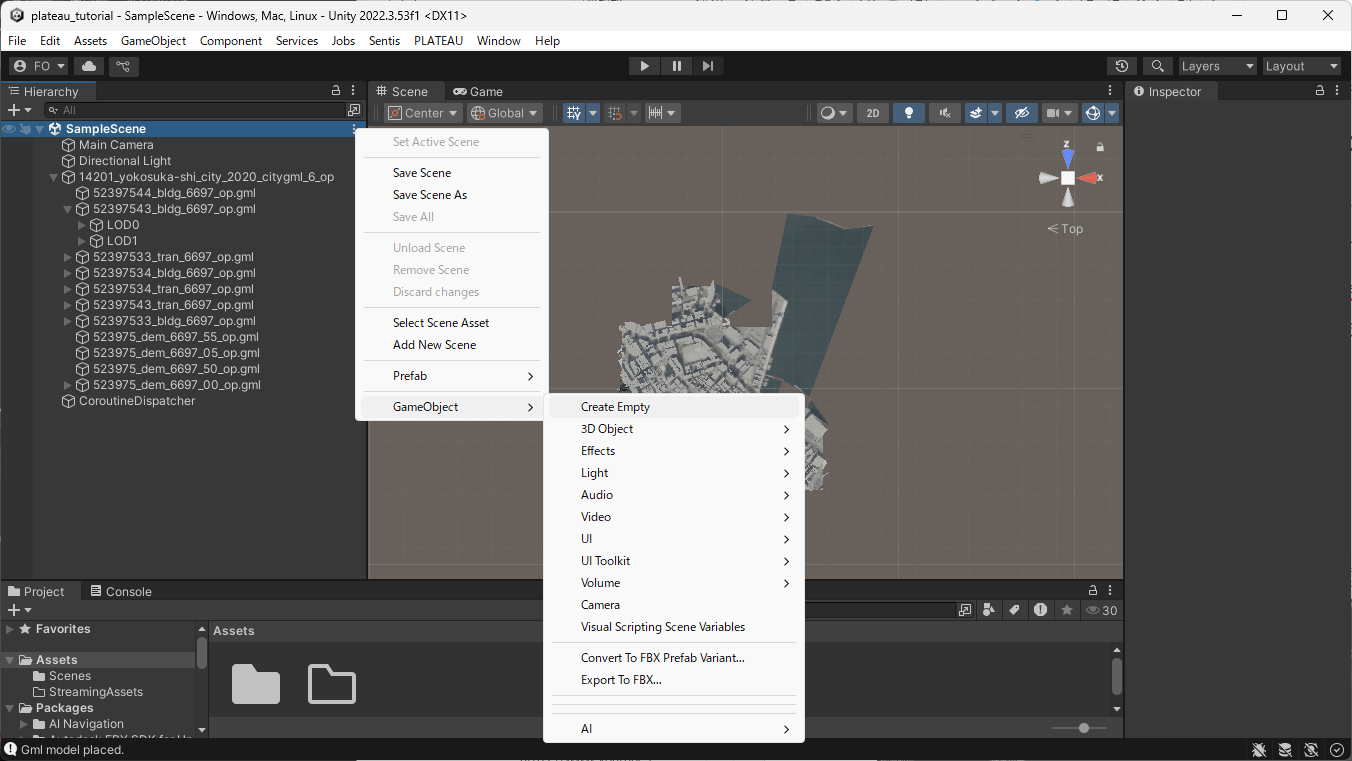Image resolution: width=1352 pixels, height=761 pixels.
Task: Choose Add New Scene from context menu
Action: [452, 345]
